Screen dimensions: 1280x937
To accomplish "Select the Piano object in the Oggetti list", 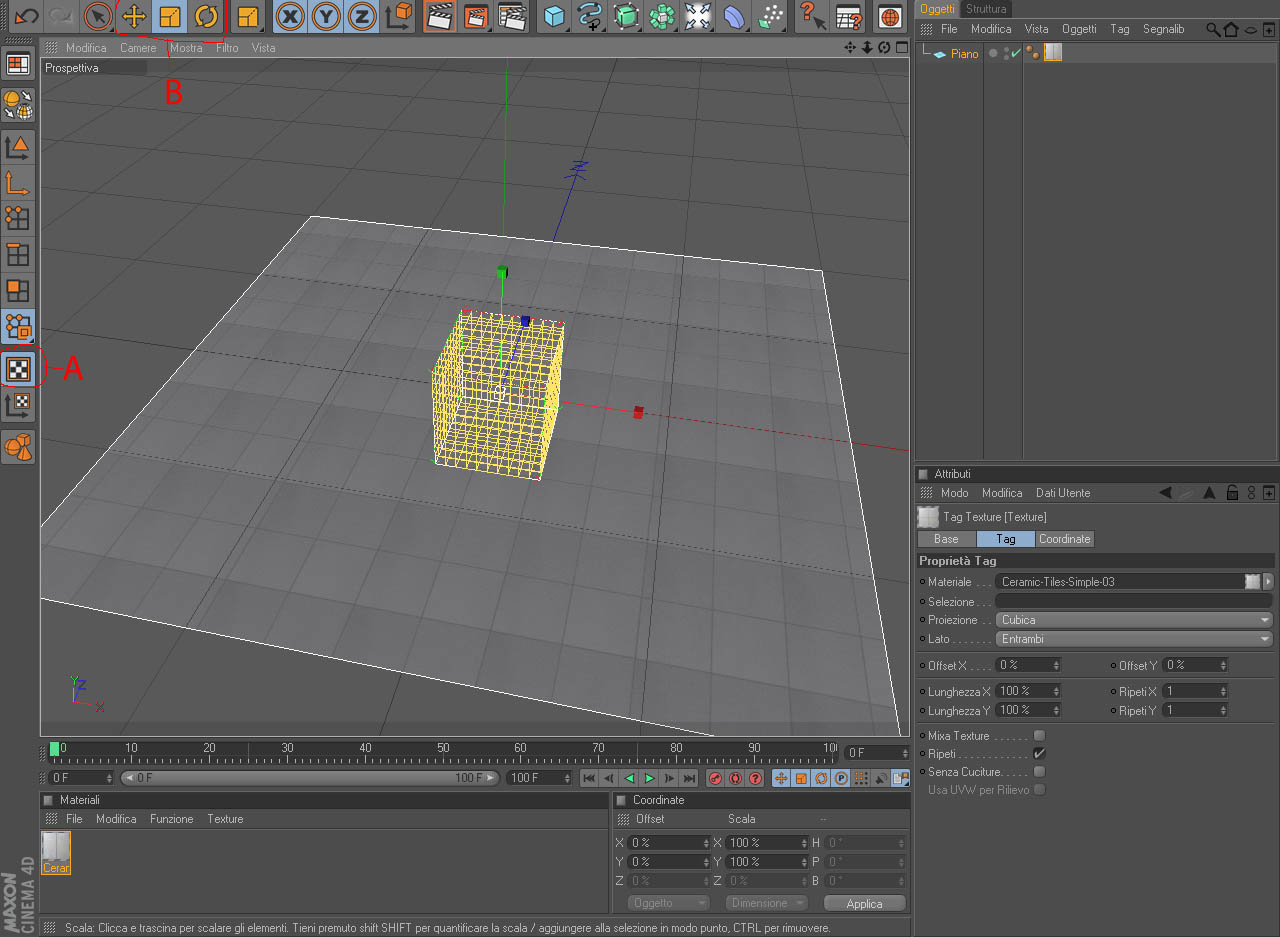I will 964,54.
